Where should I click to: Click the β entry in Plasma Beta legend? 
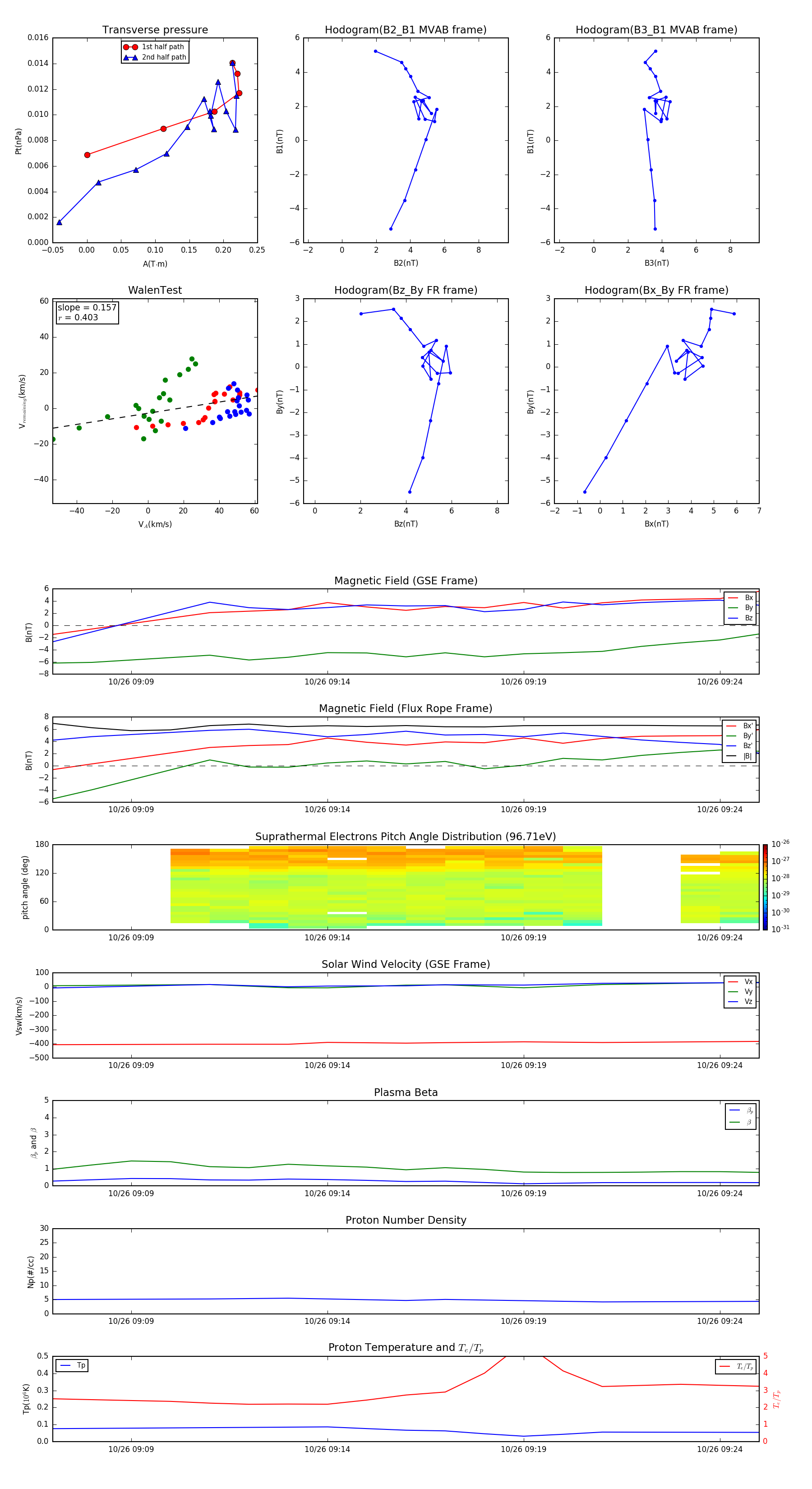[741, 1122]
